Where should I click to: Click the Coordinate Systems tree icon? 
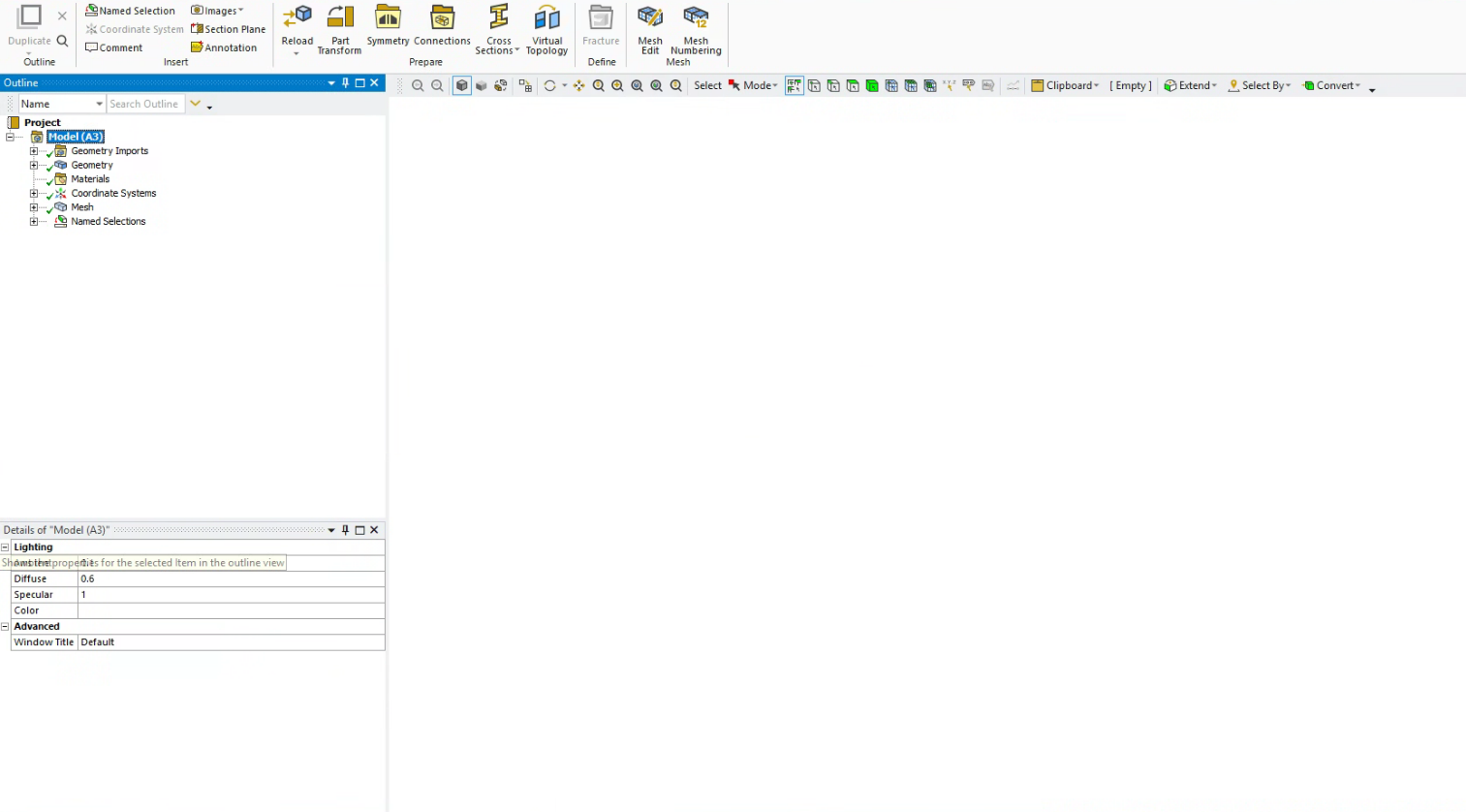tap(60, 193)
